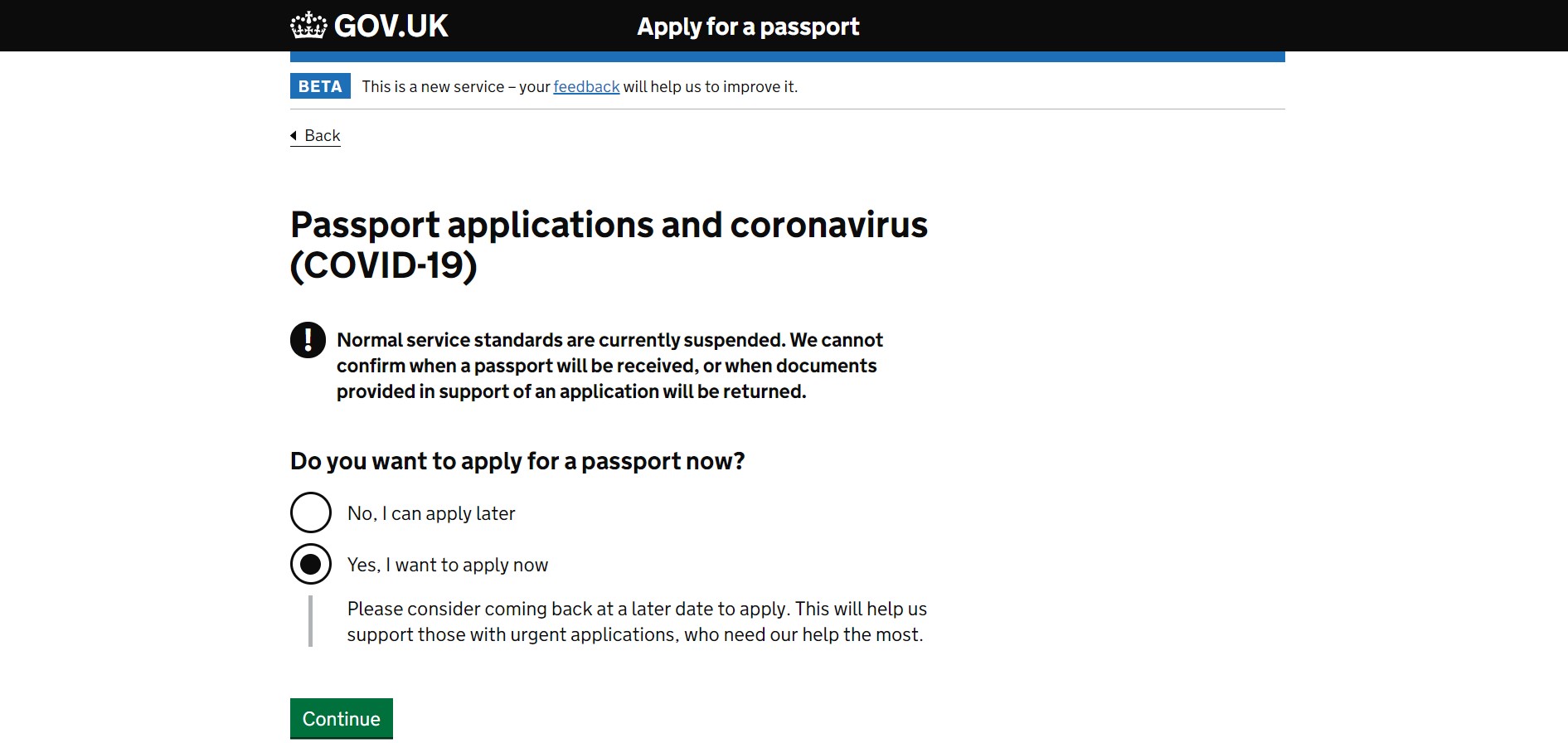This screenshot has height=743, width=1568.
Task: Open the feedback link in beta banner
Action: coord(586,86)
